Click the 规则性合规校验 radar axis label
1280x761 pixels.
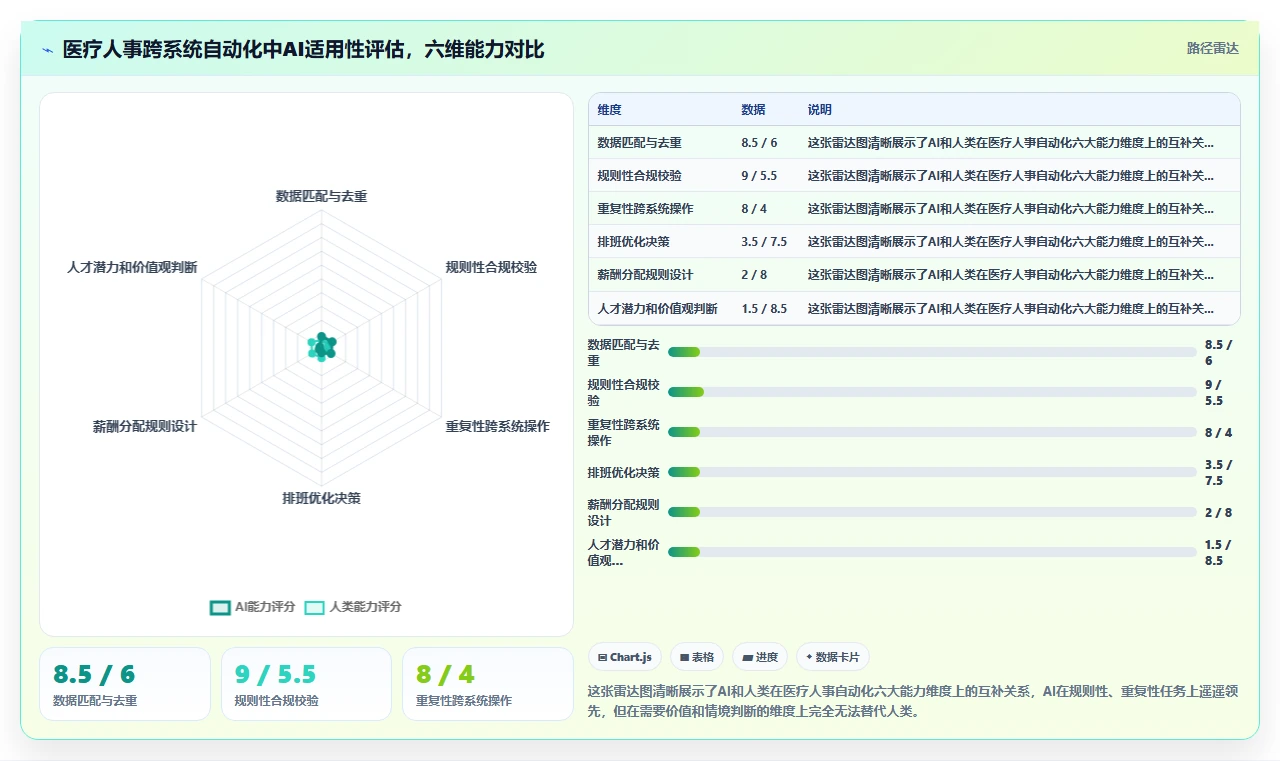491,267
